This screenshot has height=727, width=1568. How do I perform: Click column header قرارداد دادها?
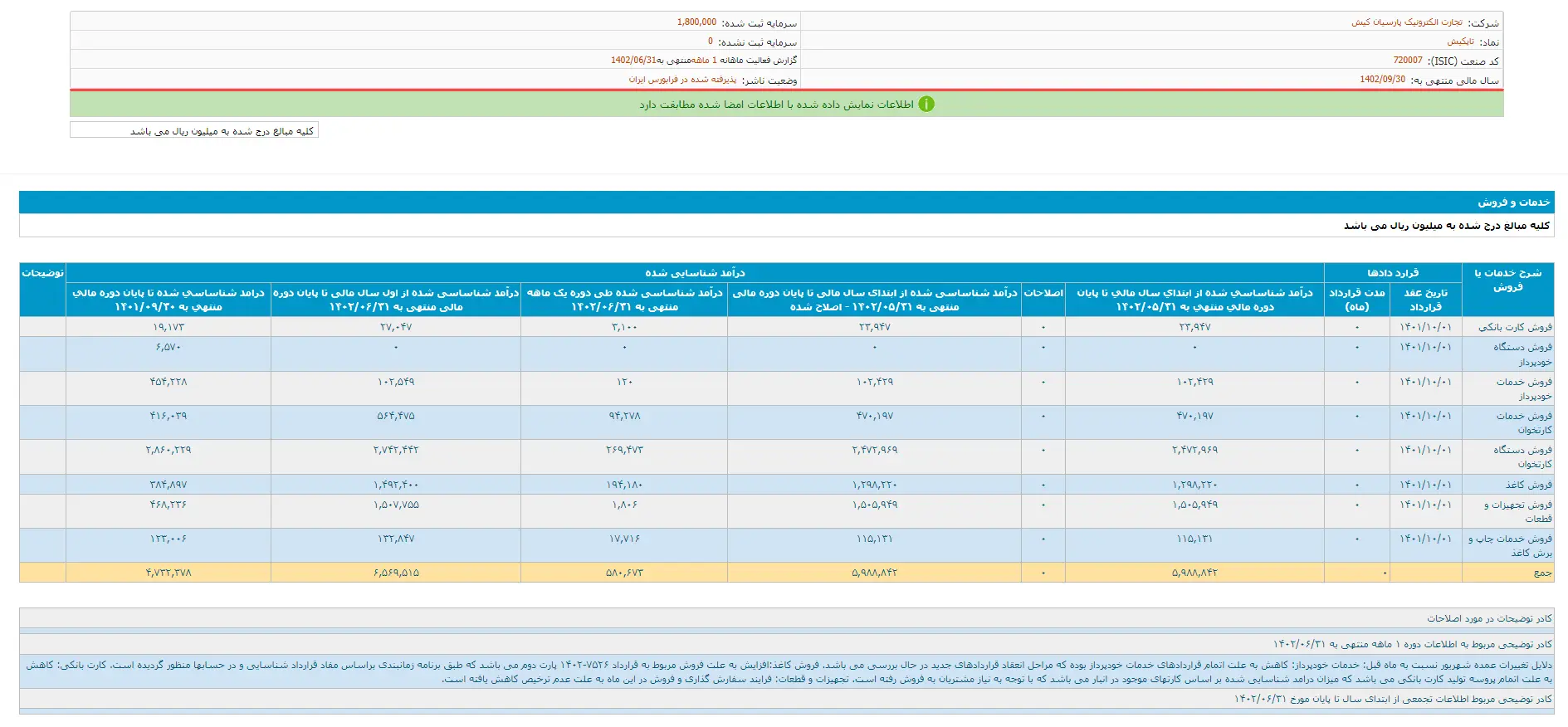pos(1393,273)
